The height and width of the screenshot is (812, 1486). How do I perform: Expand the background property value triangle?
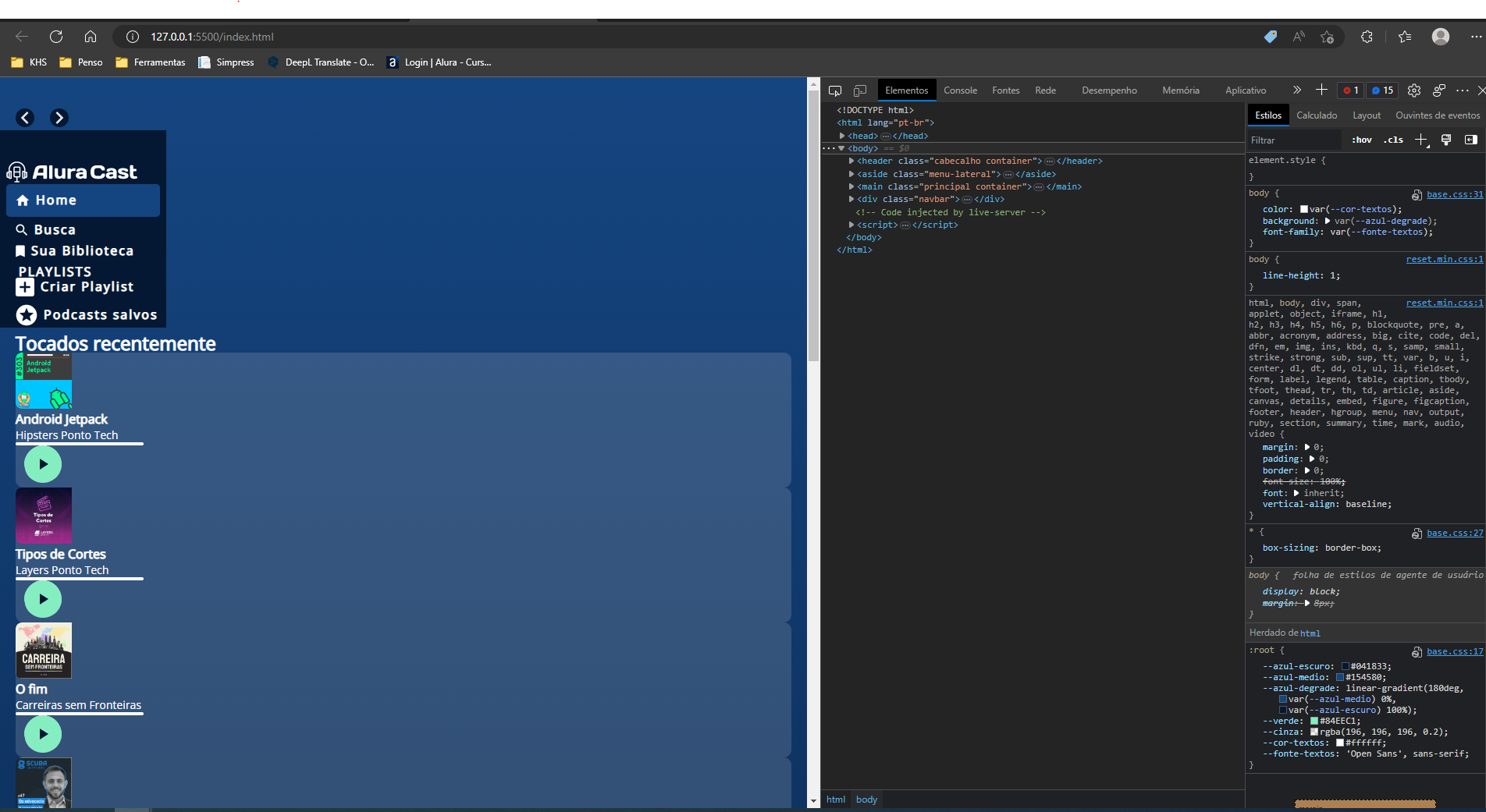click(x=1328, y=221)
